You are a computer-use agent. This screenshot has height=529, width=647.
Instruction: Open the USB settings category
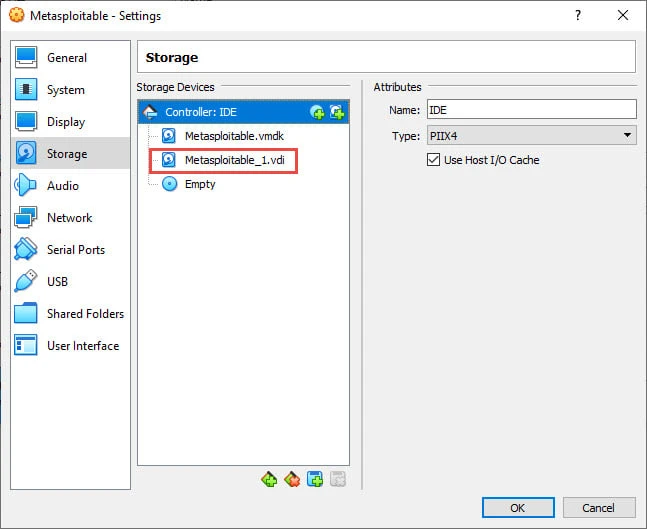pyautogui.click(x=70, y=281)
